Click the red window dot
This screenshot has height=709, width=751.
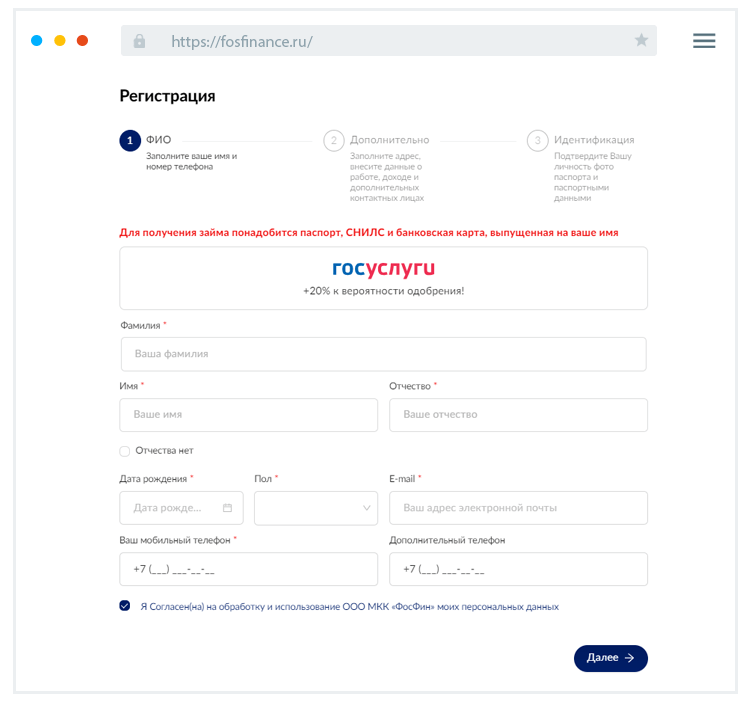pyautogui.click(x=83, y=41)
